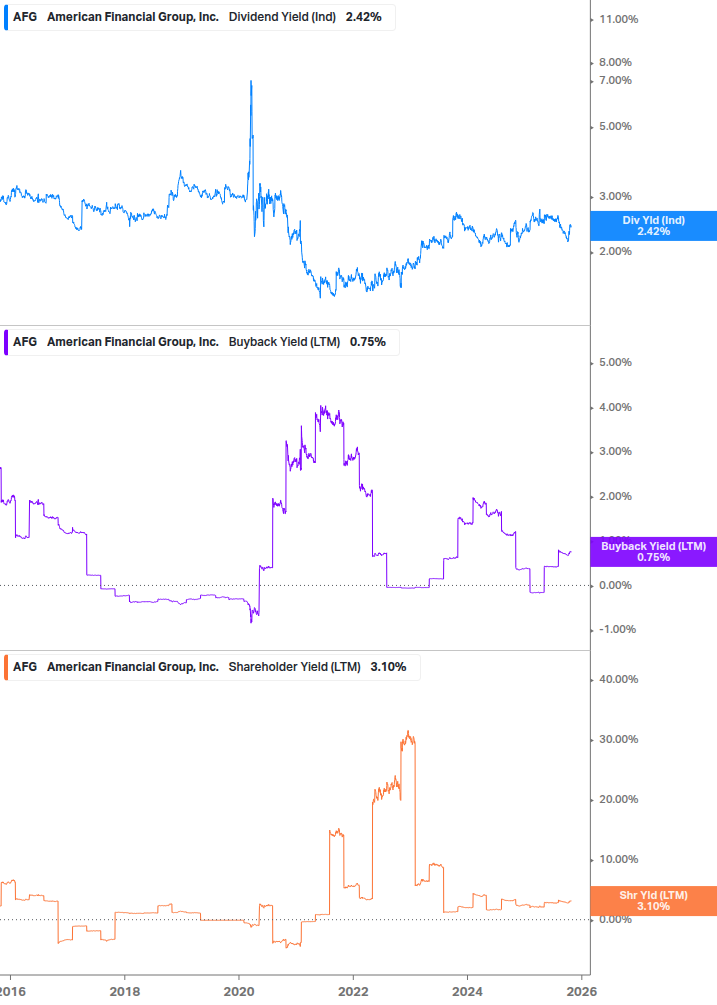The height and width of the screenshot is (1005, 717).
Task: Click the 40.00% label on shareholder axis
Action: click(x=616, y=680)
